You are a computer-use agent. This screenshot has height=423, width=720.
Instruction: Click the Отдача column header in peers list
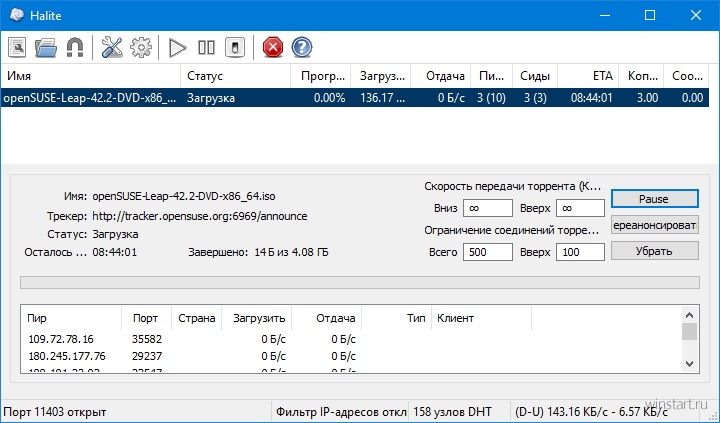[326, 318]
